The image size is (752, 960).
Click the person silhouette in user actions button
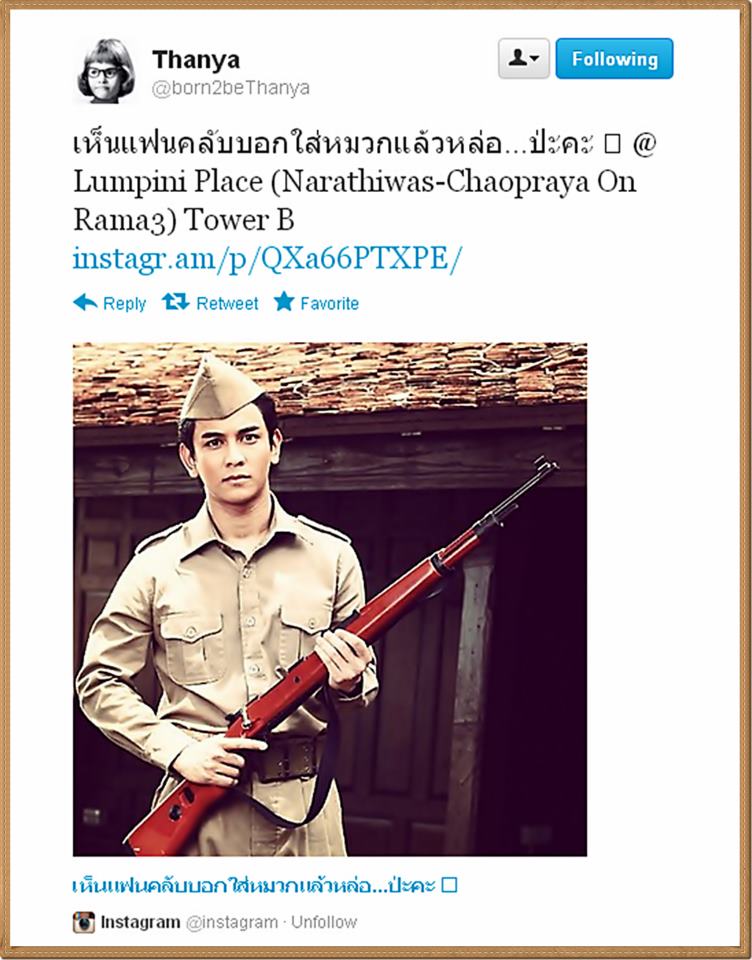click(x=517, y=58)
